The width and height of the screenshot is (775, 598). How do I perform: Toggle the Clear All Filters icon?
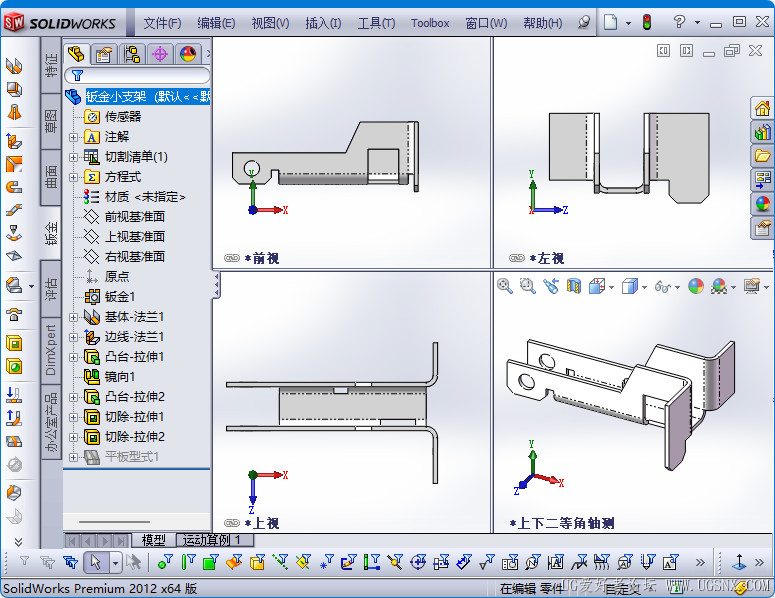click(47, 562)
